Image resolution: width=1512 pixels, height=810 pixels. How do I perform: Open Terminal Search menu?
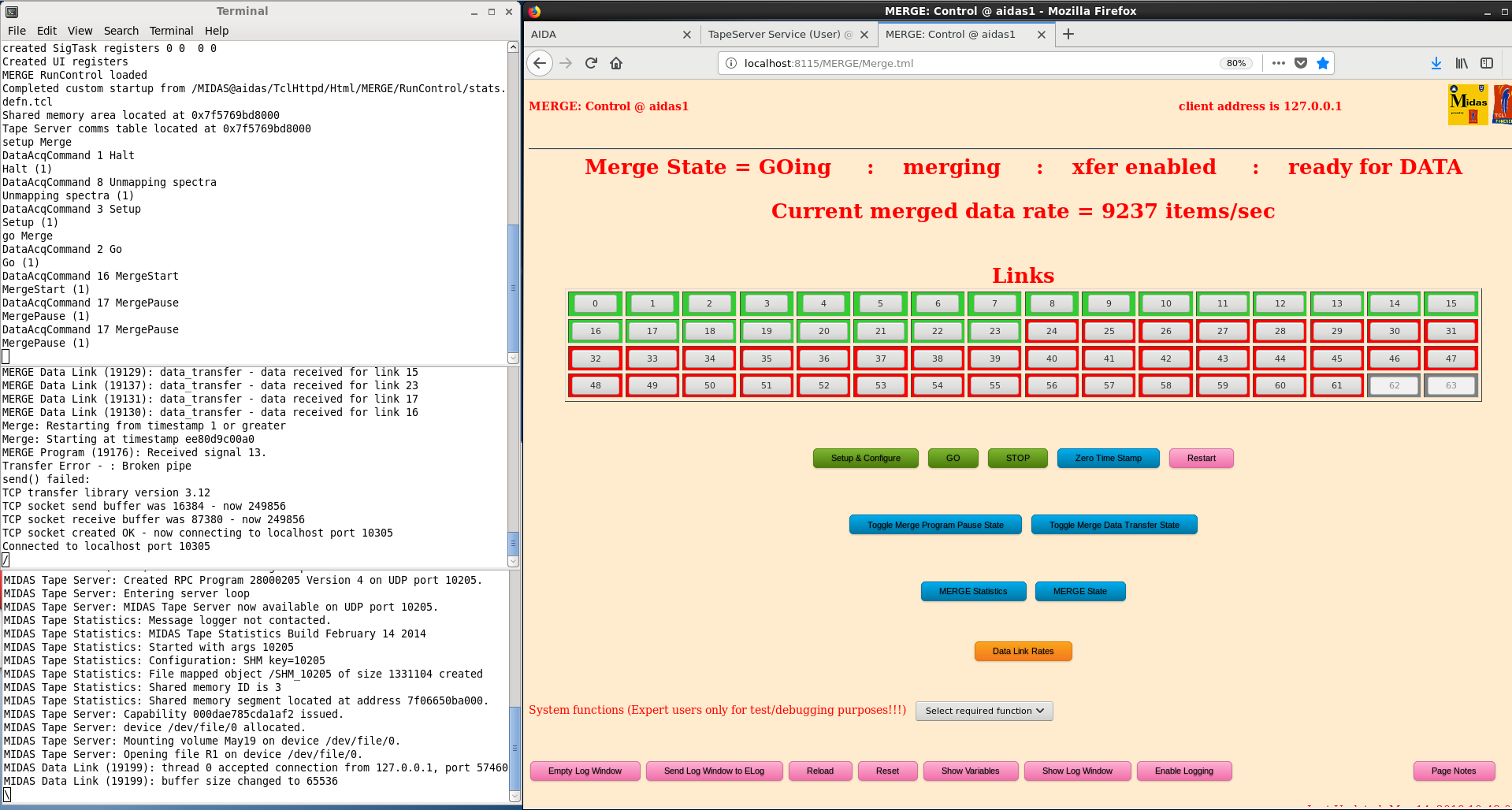(121, 31)
